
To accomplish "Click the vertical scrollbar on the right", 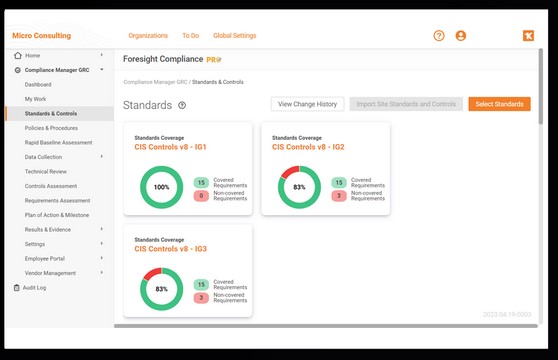I will [541, 86].
